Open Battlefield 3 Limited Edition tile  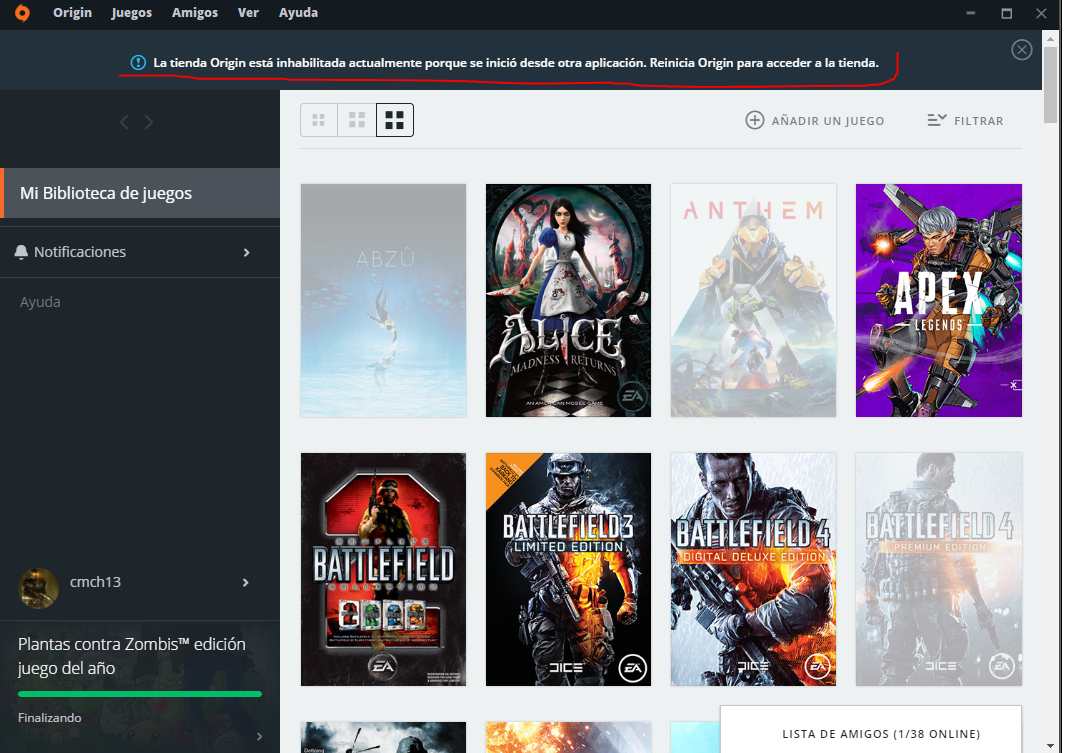[568, 569]
